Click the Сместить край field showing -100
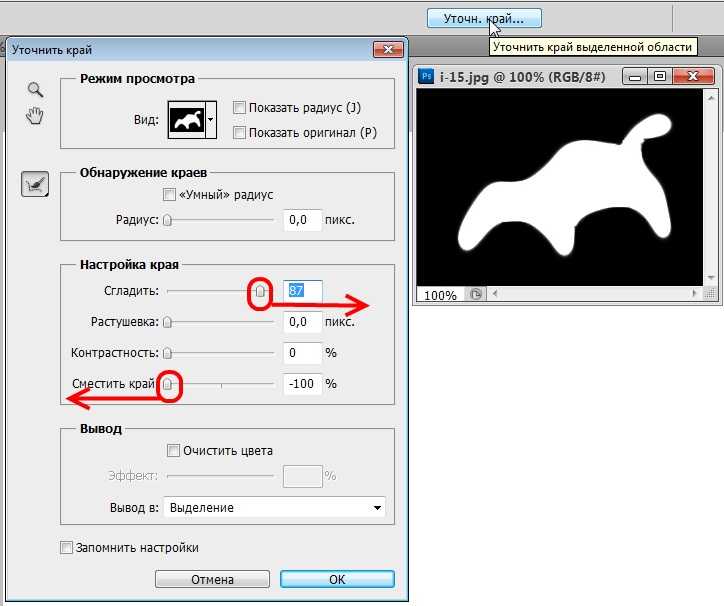This screenshot has height=606, width=724. coord(302,384)
